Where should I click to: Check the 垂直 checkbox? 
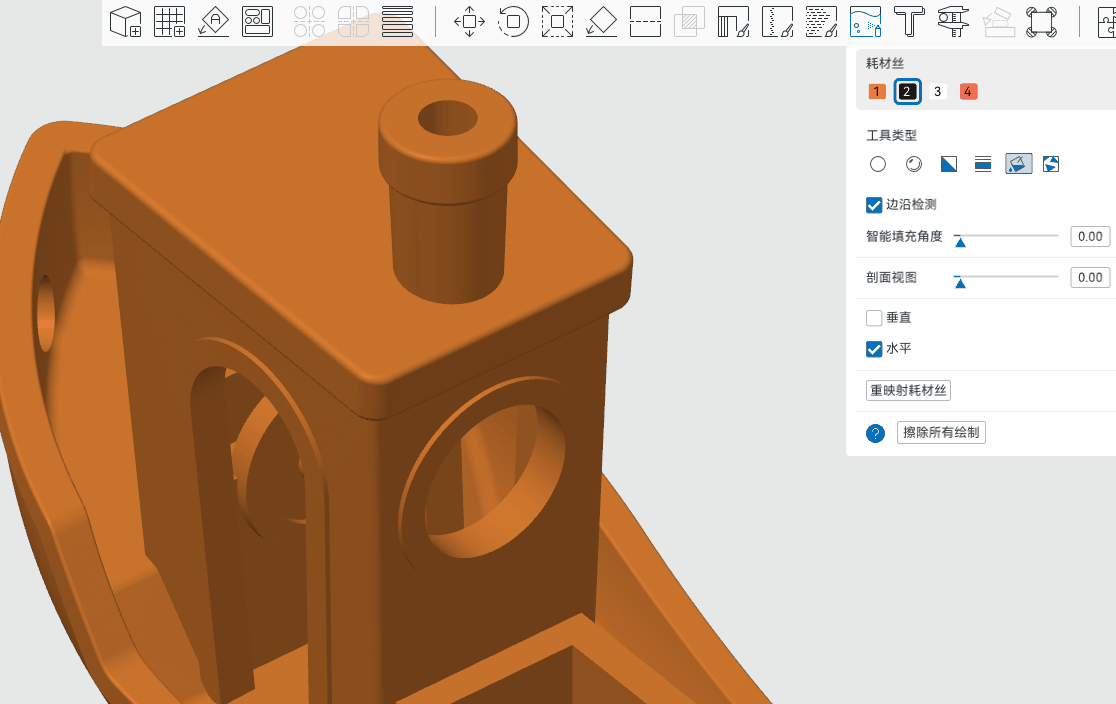tap(874, 317)
